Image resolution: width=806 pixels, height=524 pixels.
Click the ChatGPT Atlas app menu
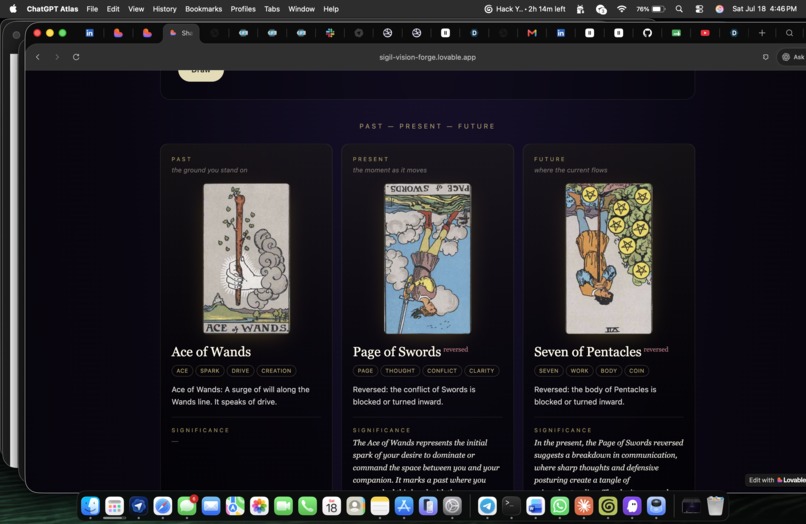[x=52, y=9]
